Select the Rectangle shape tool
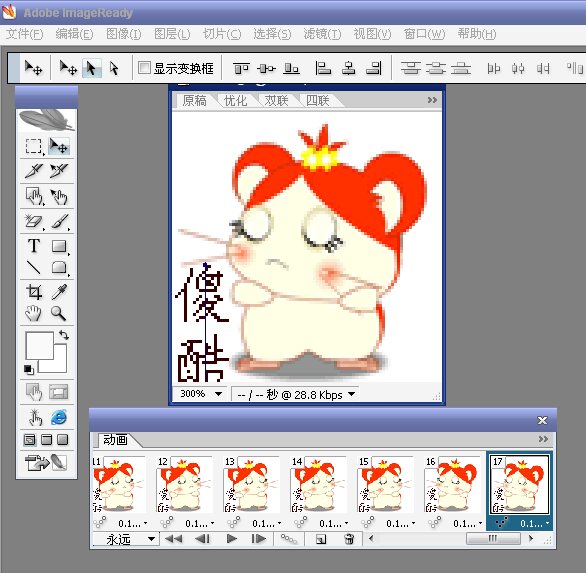Screen dimensions: 586x573 pos(59,246)
